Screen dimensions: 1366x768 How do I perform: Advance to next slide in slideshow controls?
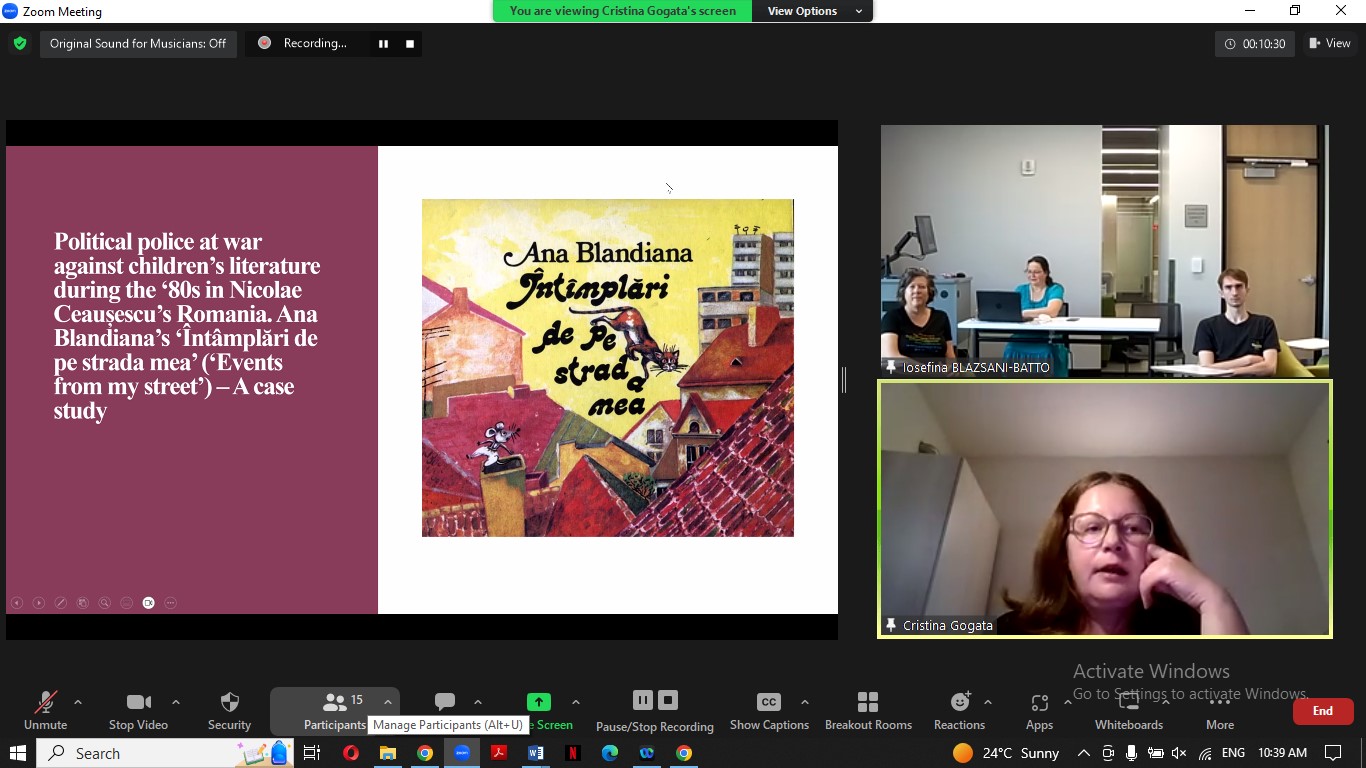[39, 603]
